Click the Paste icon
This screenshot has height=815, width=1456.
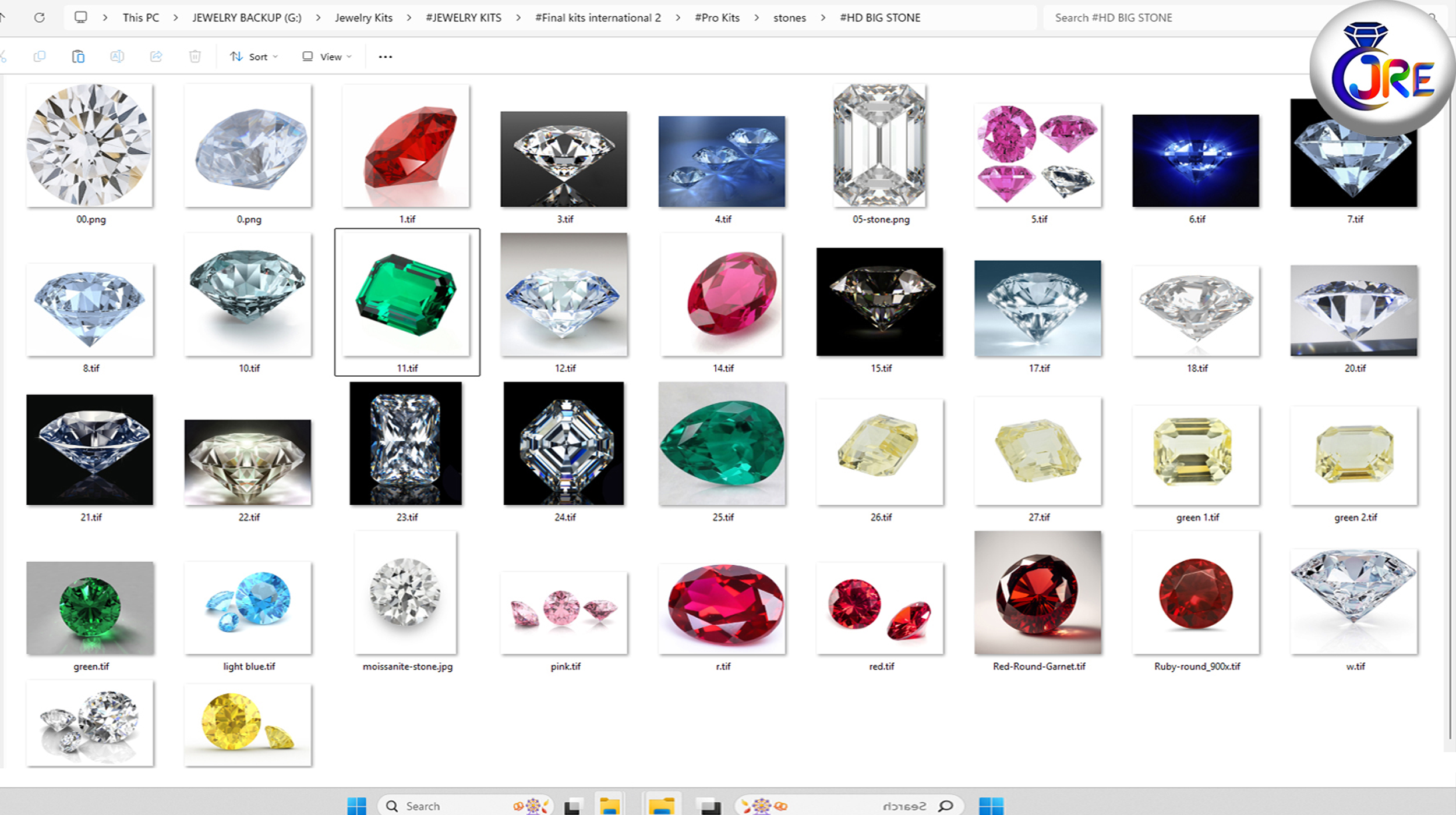[x=77, y=56]
